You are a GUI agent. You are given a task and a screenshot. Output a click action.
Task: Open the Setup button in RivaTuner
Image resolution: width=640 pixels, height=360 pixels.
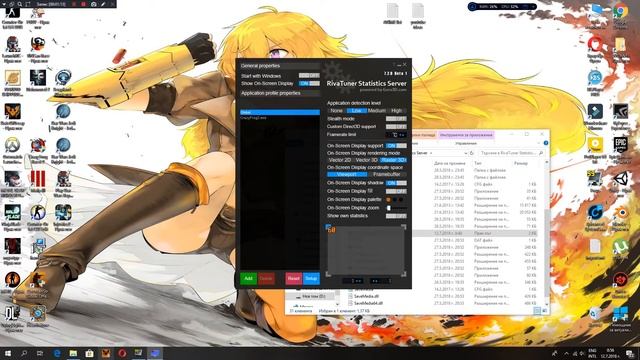311,278
